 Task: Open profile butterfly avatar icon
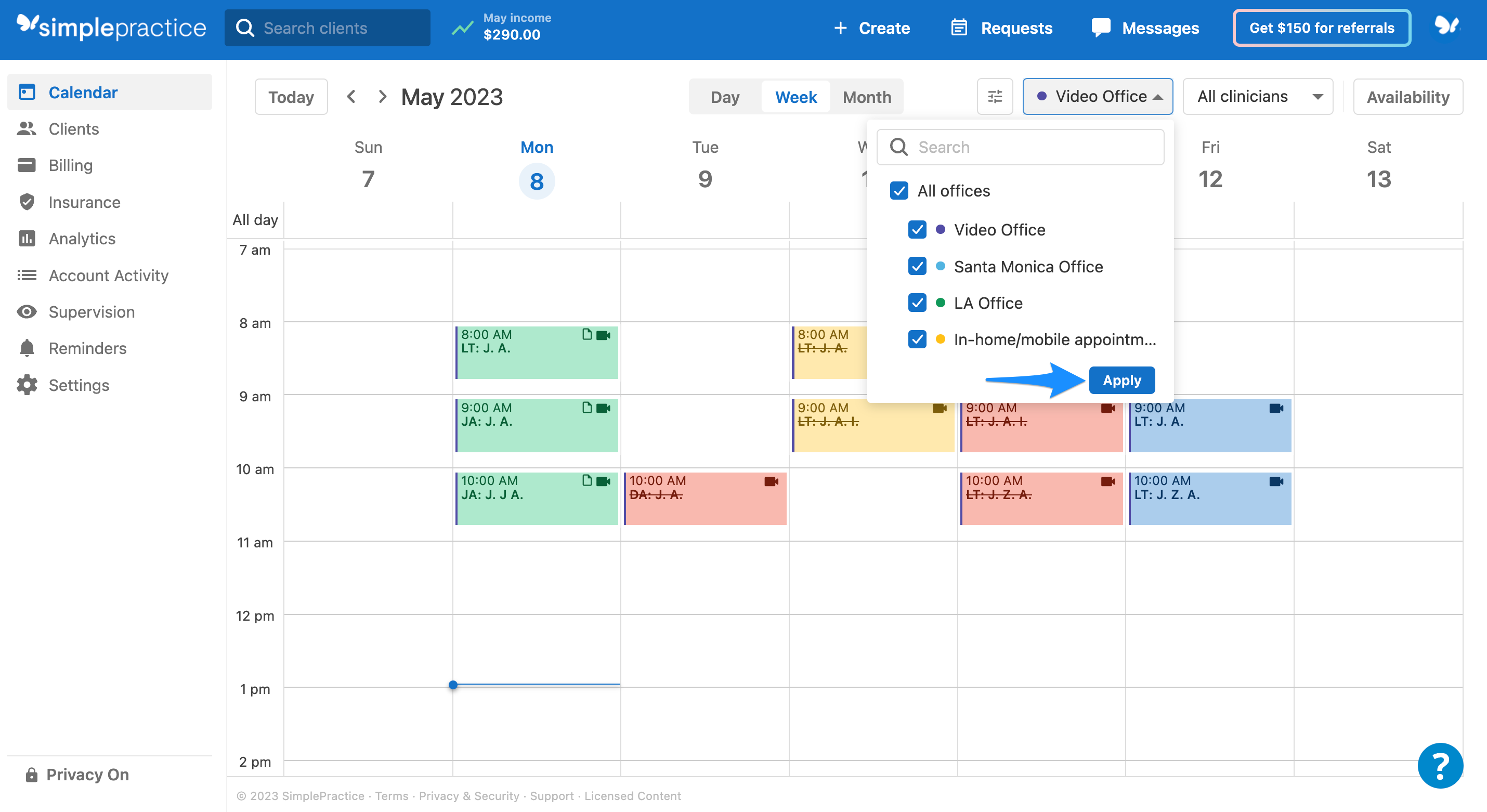tap(1446, 27)
